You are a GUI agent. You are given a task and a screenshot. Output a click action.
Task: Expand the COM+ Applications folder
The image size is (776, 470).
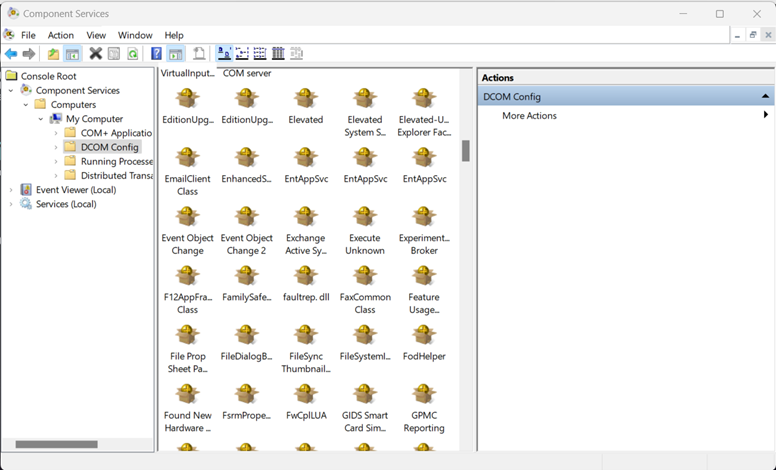[x=56, y=133]
